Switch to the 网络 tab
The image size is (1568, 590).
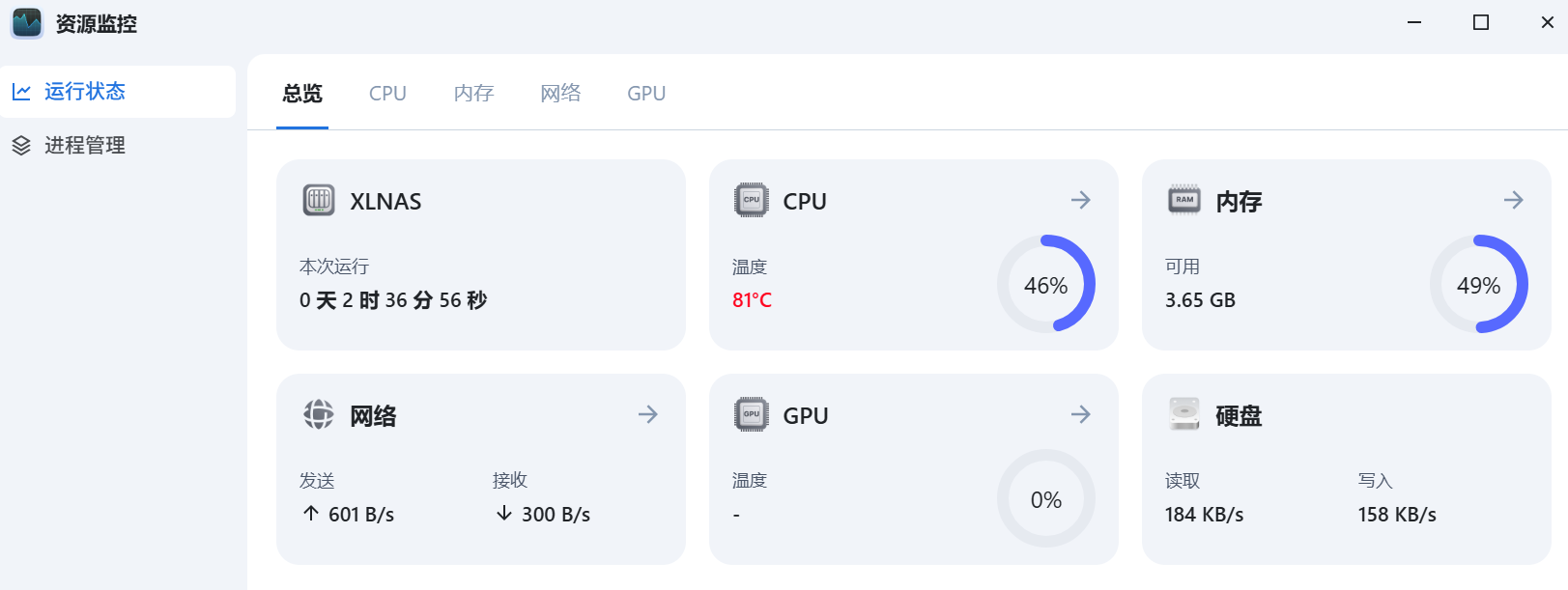pos(560,94)
